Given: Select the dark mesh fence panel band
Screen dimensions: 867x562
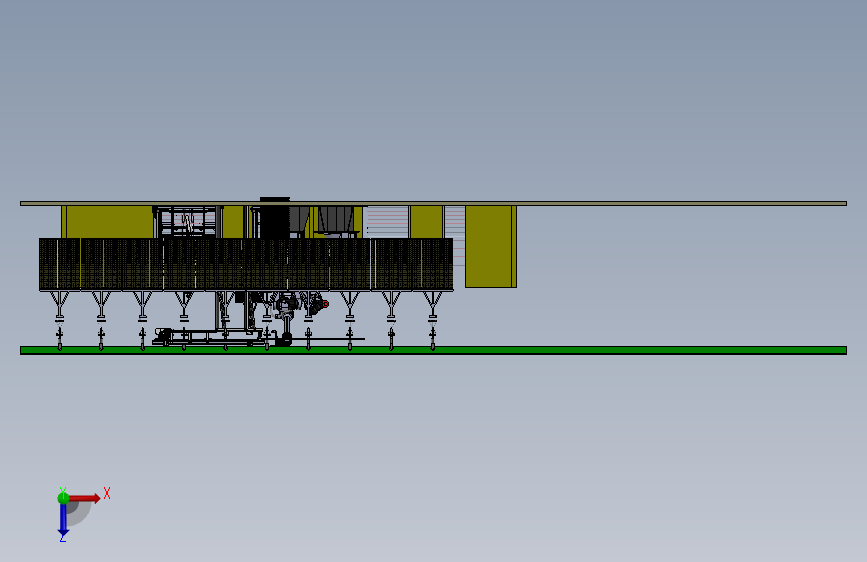Looking at the screenshot, I should click(x=246, y=264).
